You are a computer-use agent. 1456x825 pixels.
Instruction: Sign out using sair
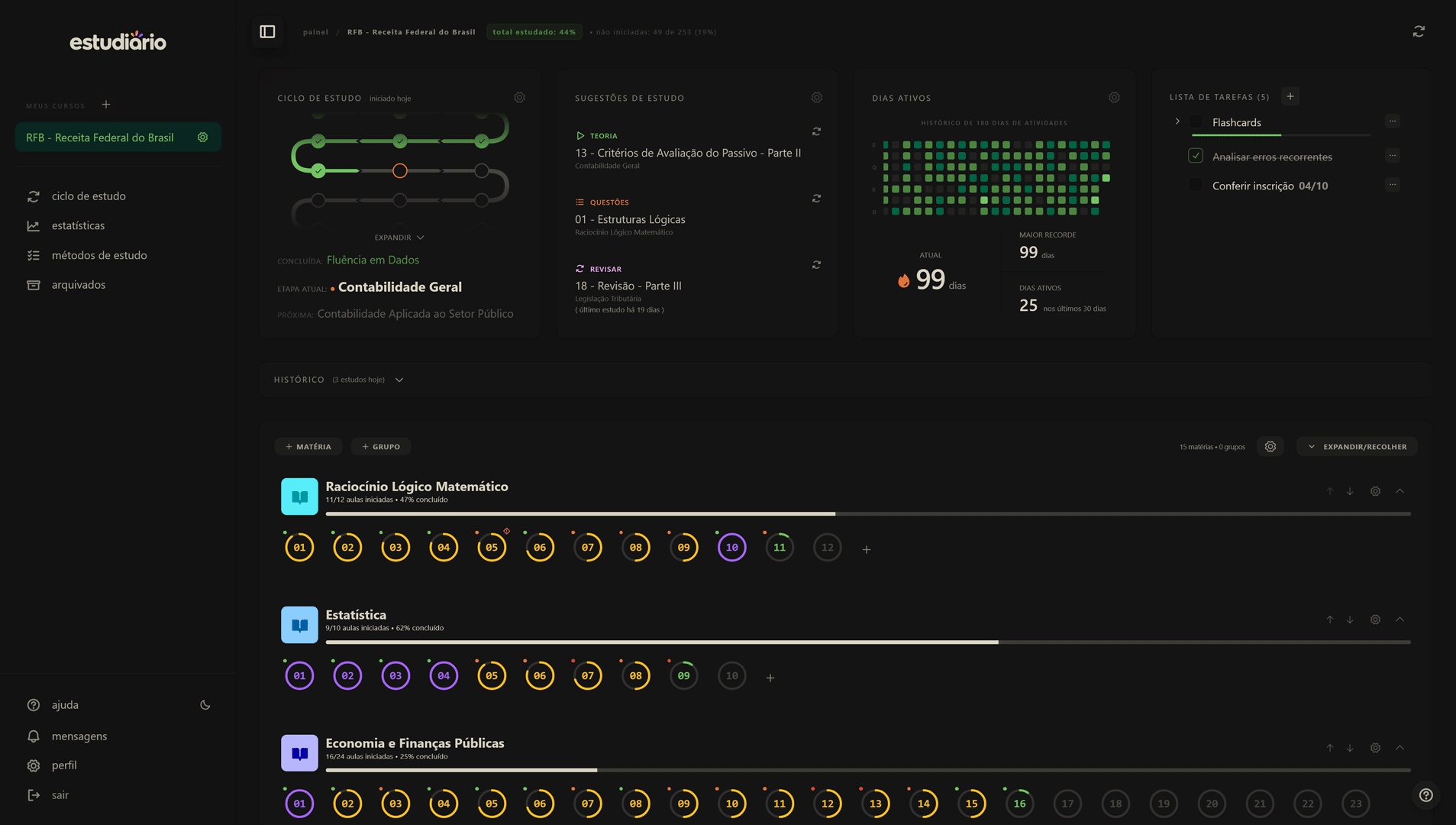click(x=60, y=795)
